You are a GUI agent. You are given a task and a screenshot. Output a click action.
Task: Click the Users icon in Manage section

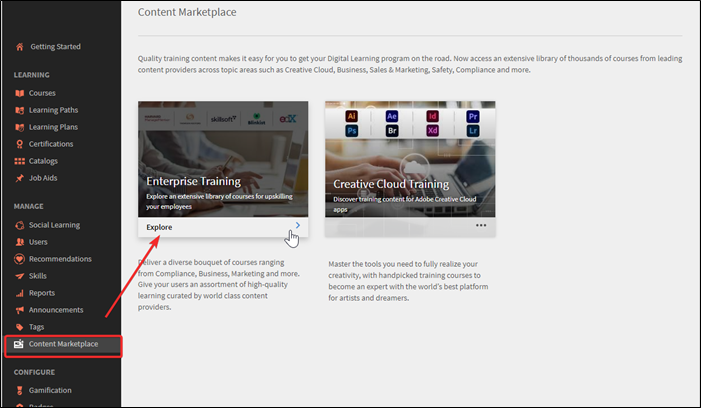[20, 242]
